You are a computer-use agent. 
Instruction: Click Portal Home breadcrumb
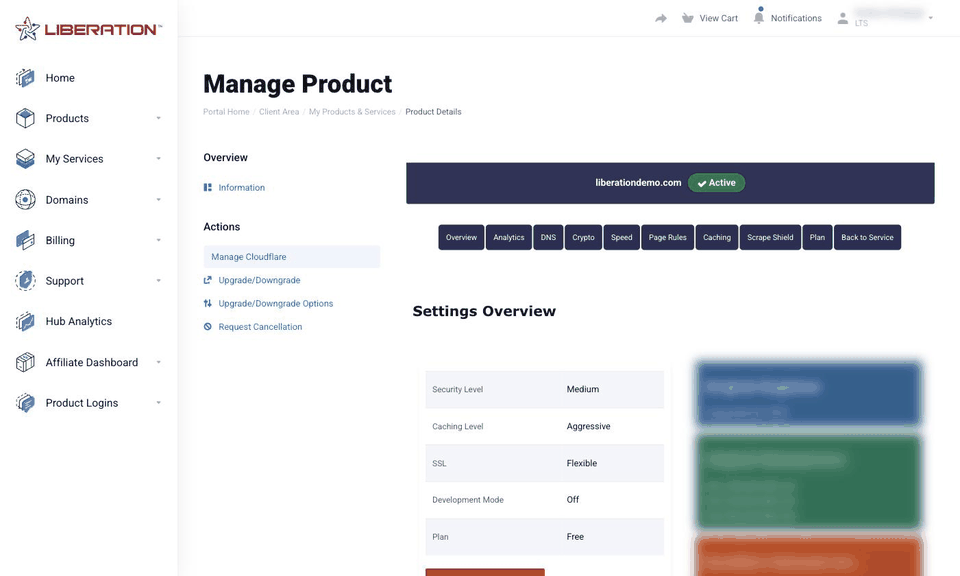(226, 111)
